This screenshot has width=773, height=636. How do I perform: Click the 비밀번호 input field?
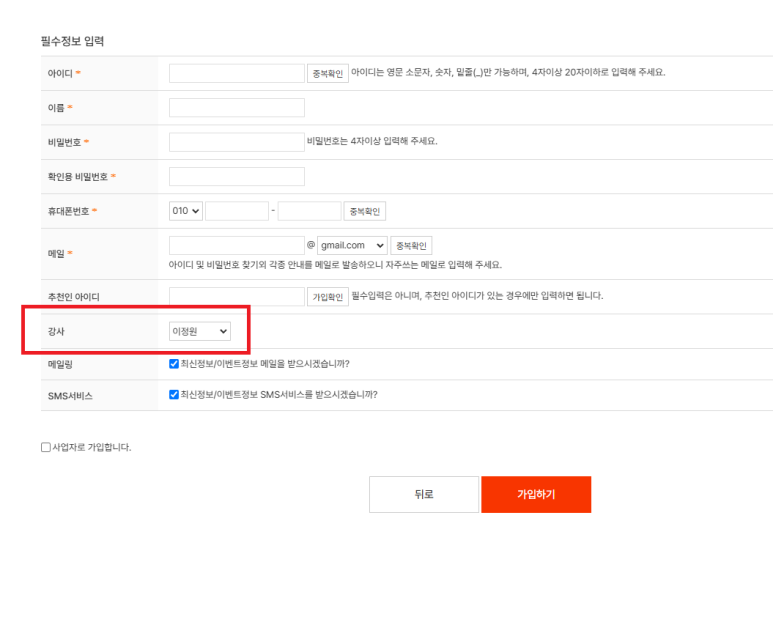(237, 142)
